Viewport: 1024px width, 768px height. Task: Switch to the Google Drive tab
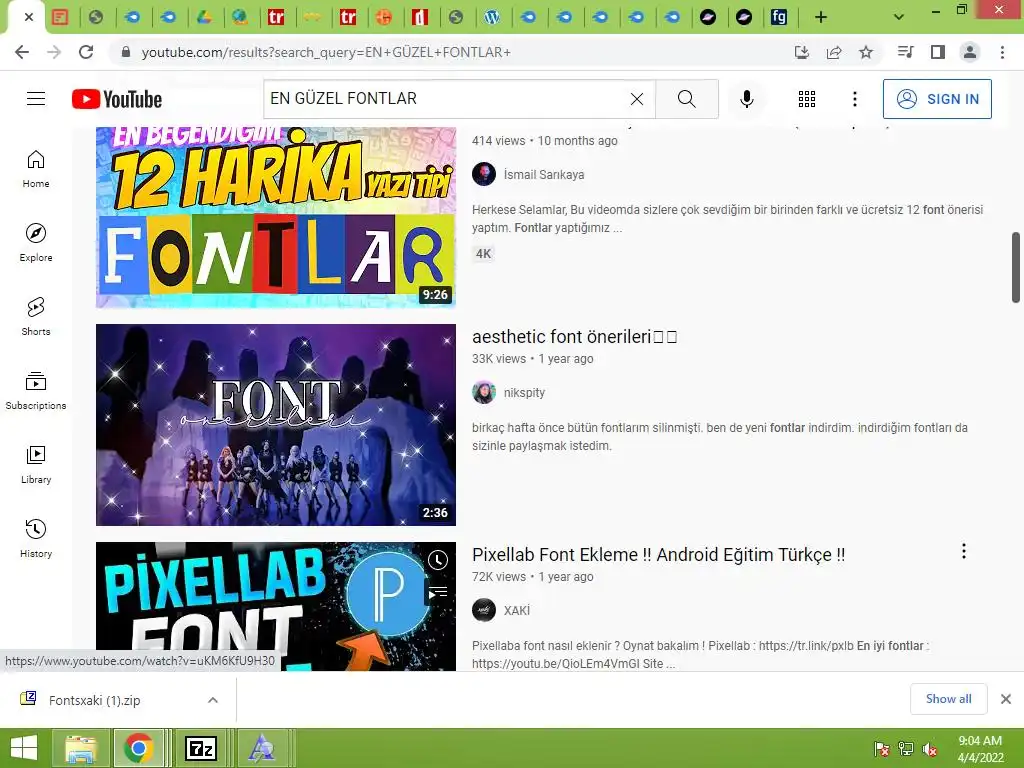pos(204,18)
